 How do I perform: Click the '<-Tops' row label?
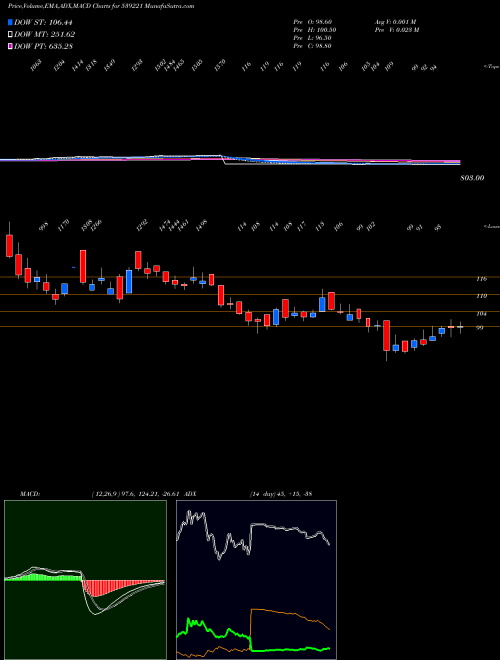pos(492,67)
